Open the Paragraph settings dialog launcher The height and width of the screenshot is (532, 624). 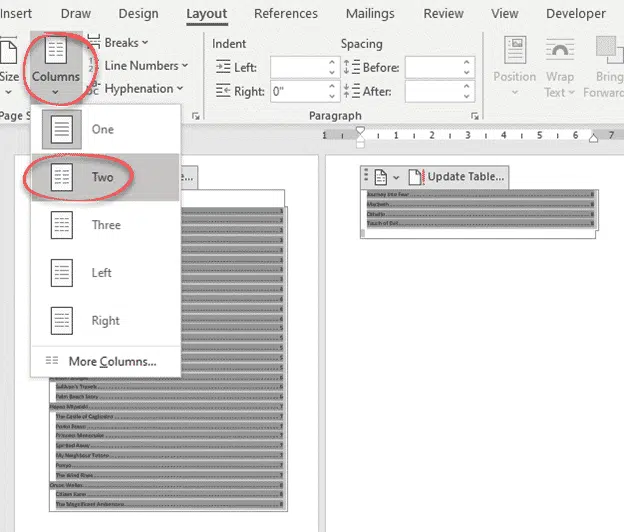coord(475,116)
